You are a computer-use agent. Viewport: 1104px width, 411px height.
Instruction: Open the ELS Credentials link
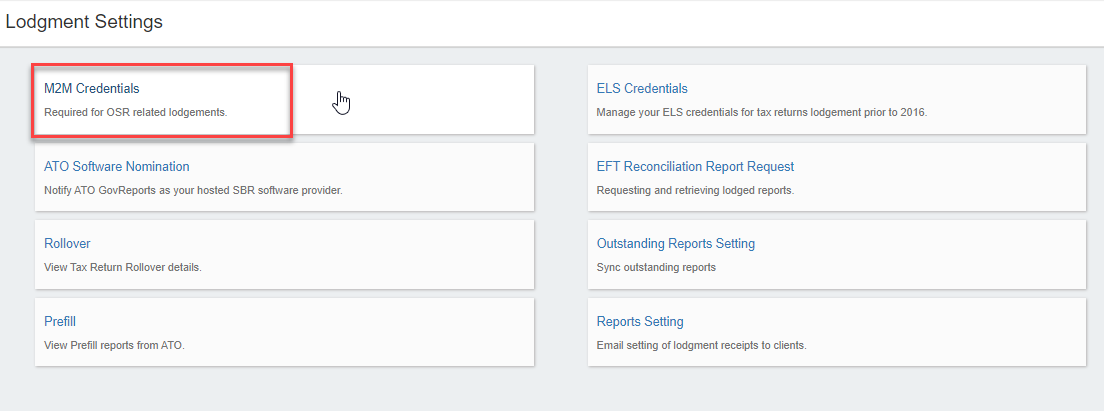point(642,89)
